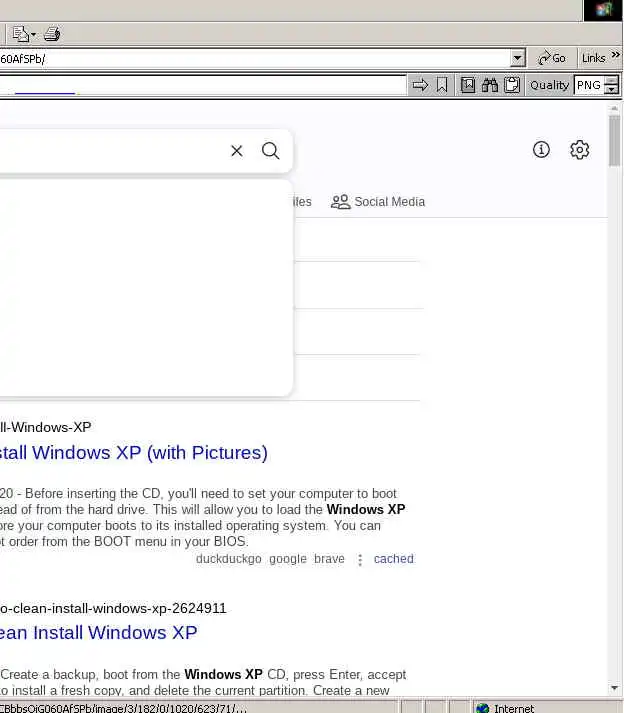Image resolution: width=624 pixels, height=713 pixels.
Task: Switch to the Social Media tab
Action: pos(378,201)
